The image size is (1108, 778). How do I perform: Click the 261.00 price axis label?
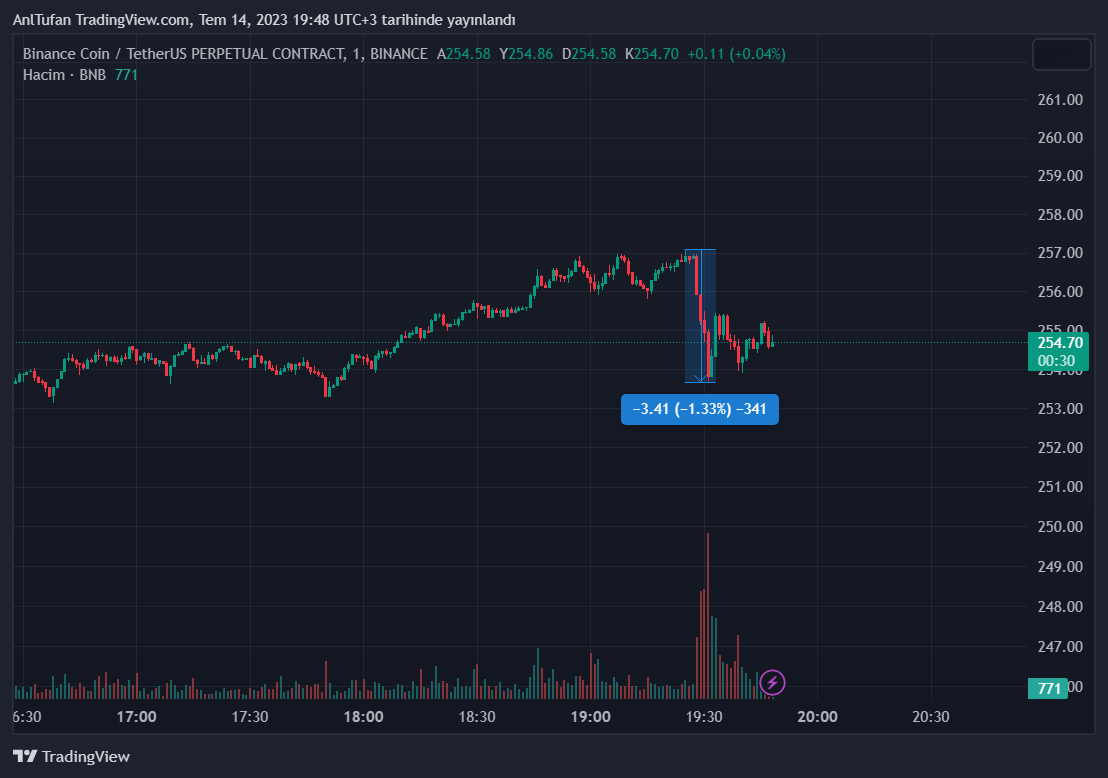[1060, 100]
